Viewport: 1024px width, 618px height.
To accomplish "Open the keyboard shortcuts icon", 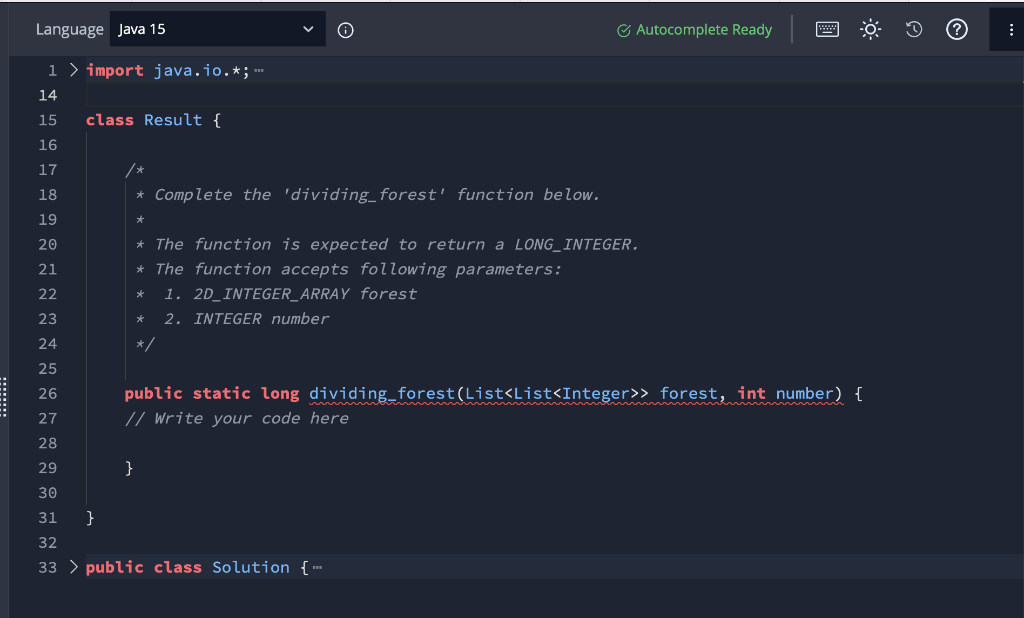I will click(x=827, y=29).
